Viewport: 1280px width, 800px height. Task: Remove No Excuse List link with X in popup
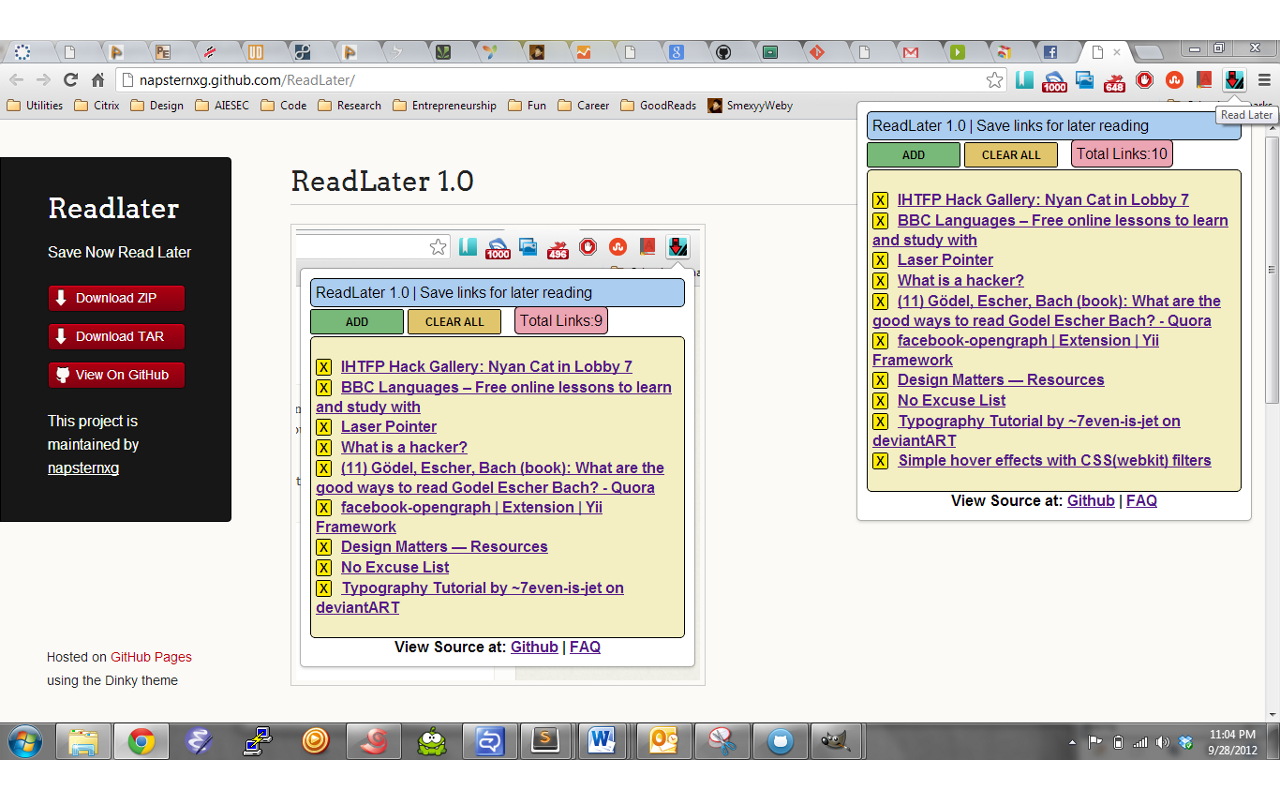[x=880, y=401]
